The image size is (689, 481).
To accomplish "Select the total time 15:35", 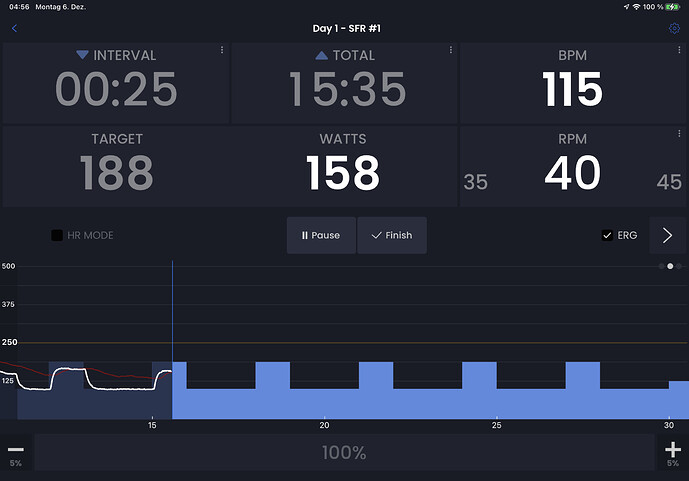I will 347,89.
